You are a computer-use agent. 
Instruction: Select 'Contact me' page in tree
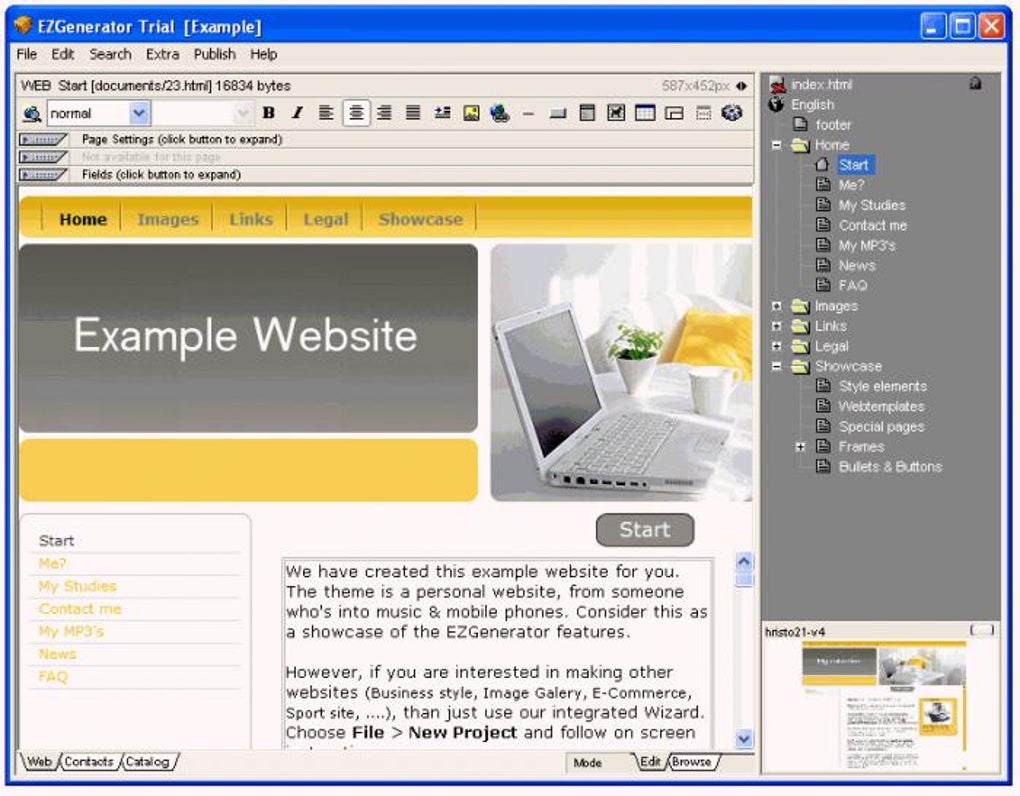(x=872, y=226)
